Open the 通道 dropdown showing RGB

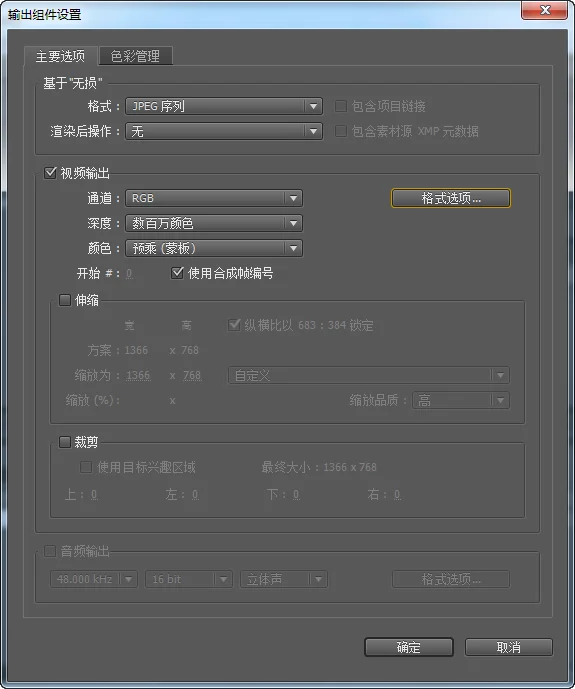point(214,198)
